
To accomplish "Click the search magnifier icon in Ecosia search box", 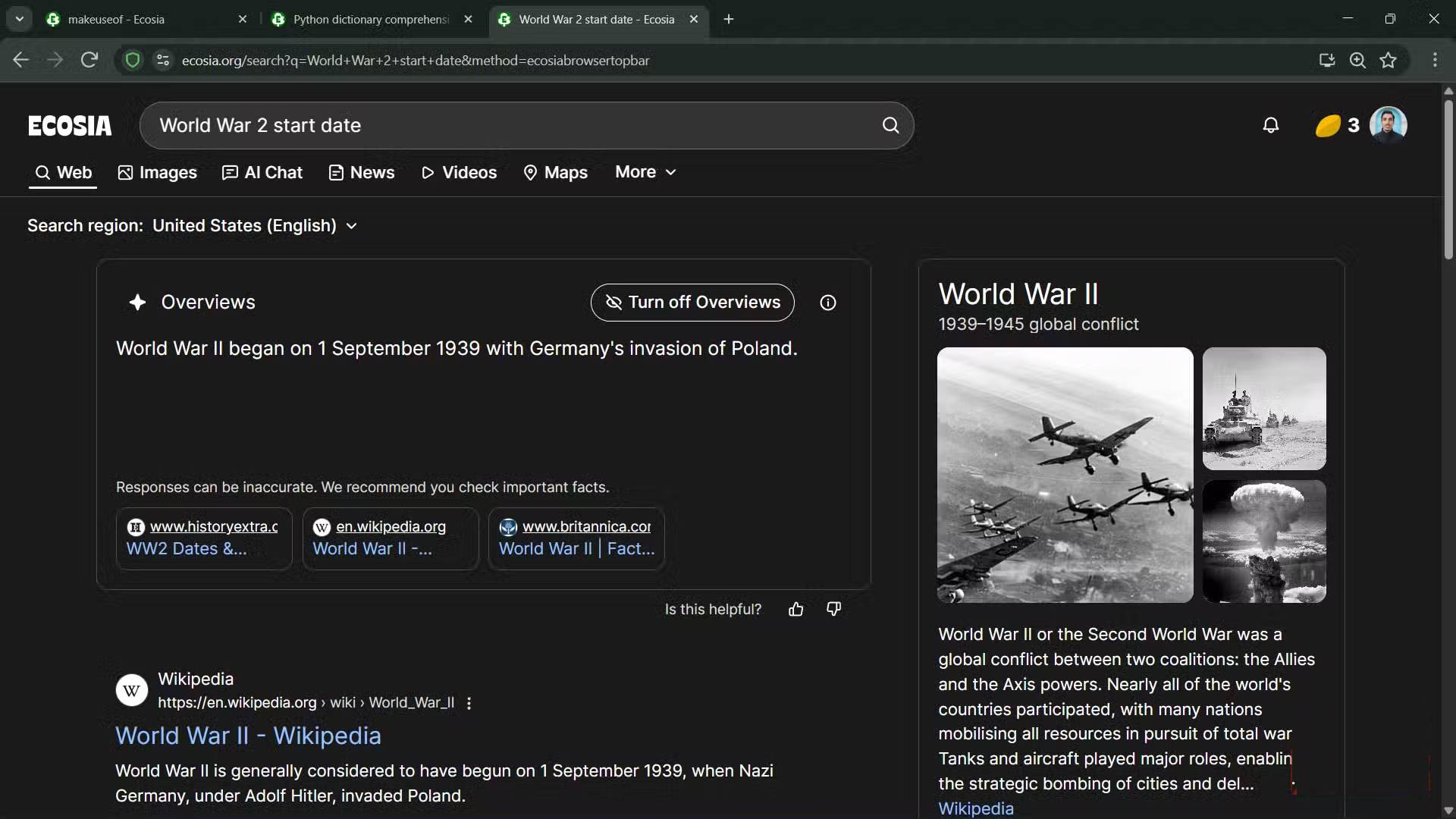I will click(890, 125).
